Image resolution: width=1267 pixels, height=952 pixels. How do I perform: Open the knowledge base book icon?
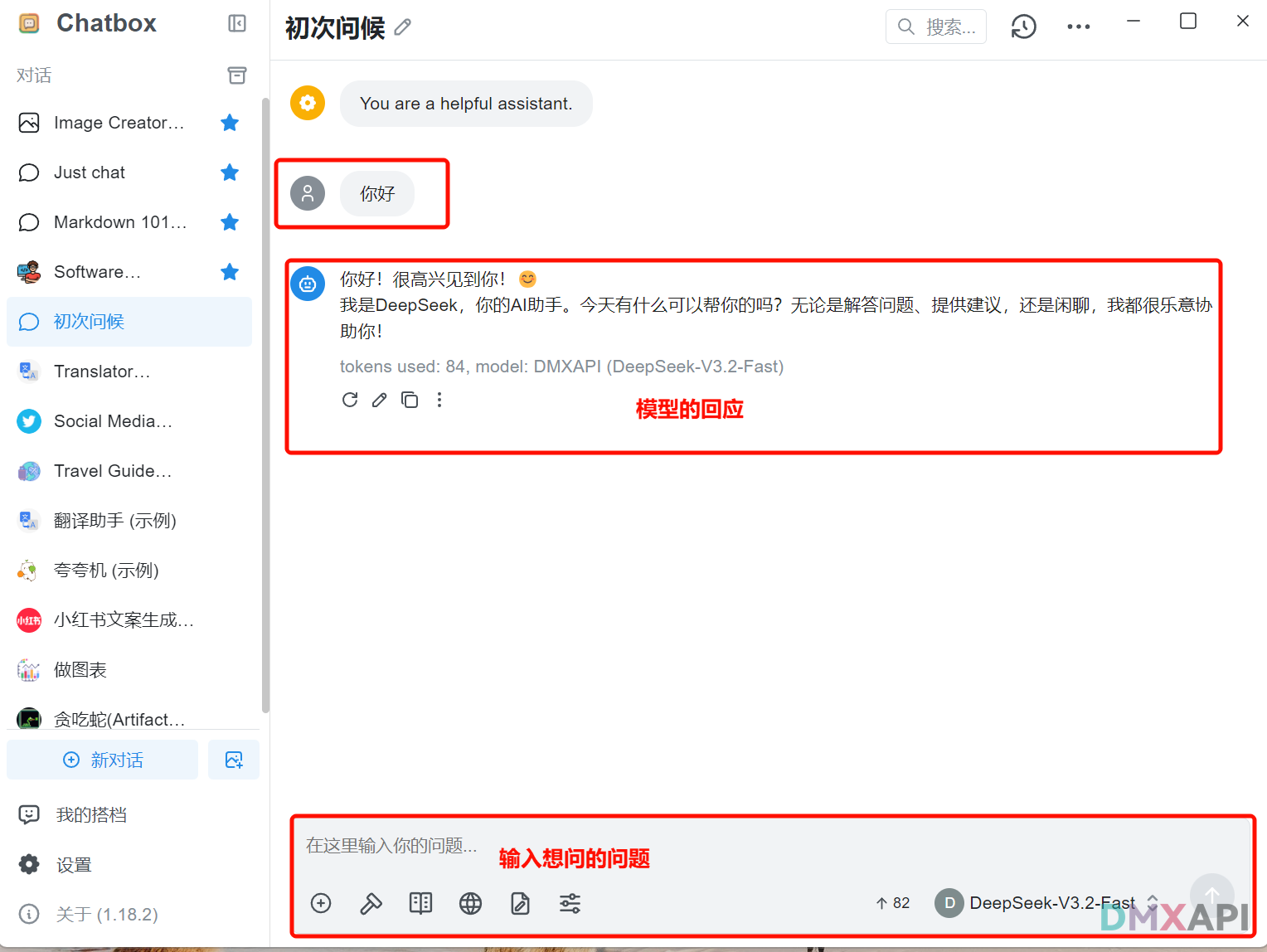point(420,903)
